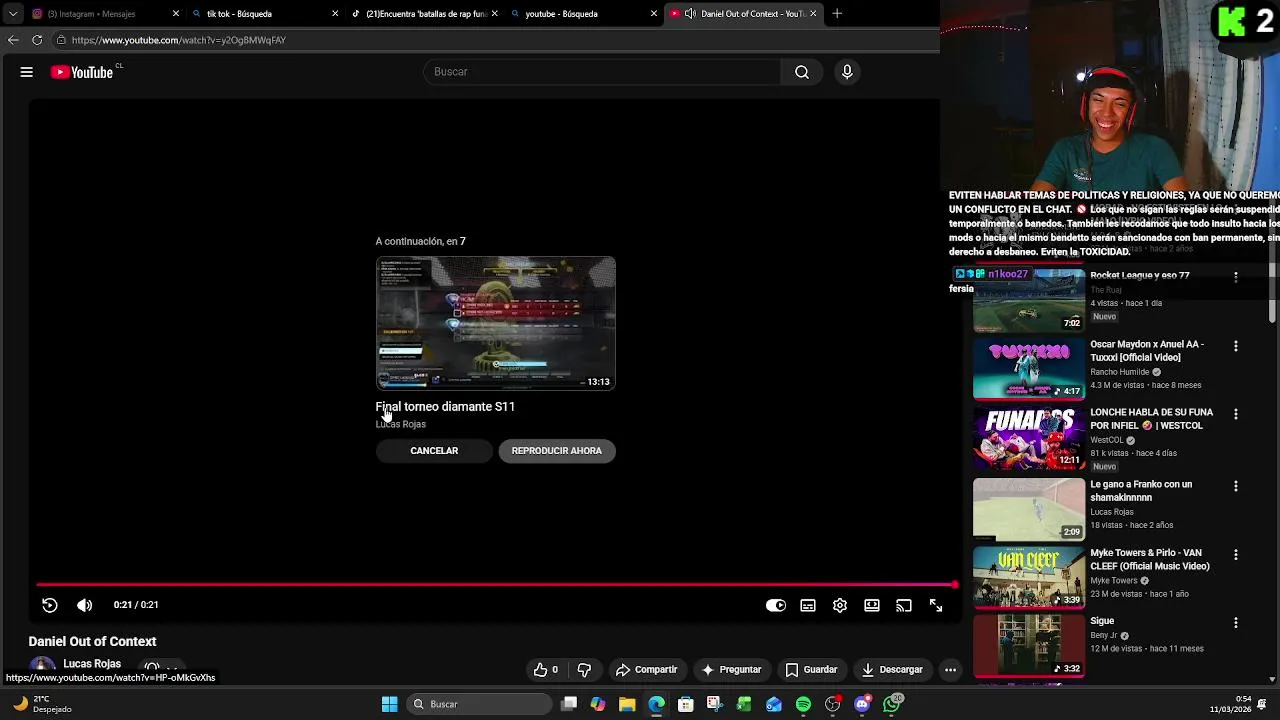Click the search magnifier button
This screenshot has height=720, width=1280.
802,72
